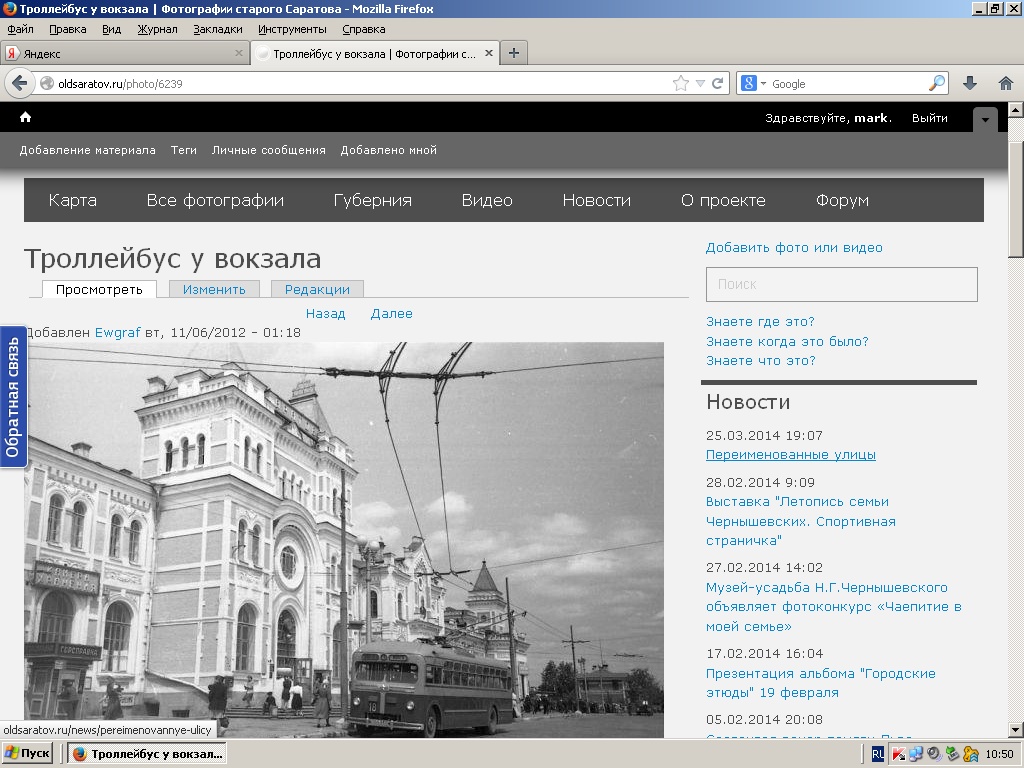Expand the user menu arrow beside Выйти
This screenshot has height=768, width=1024.
point(985,119)
